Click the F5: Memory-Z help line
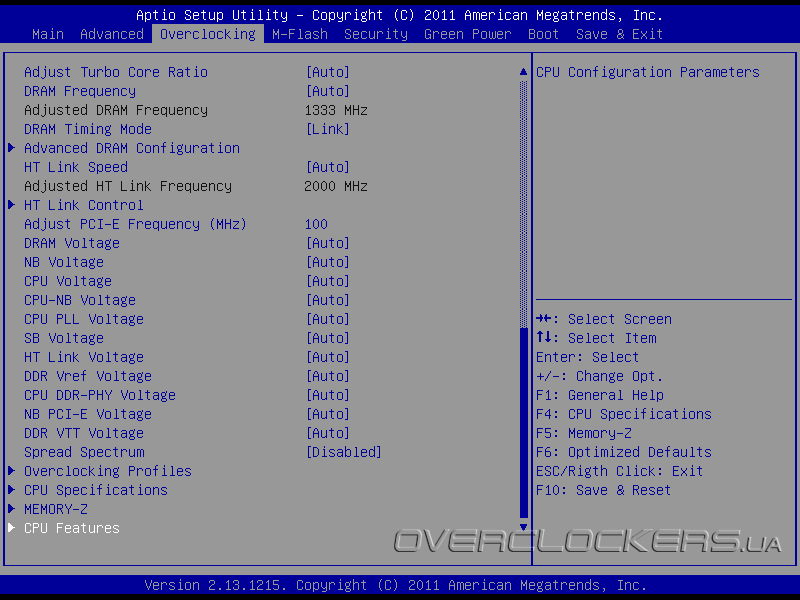The image size is (800, 600). pyautogui.click(x=584, y=433)
